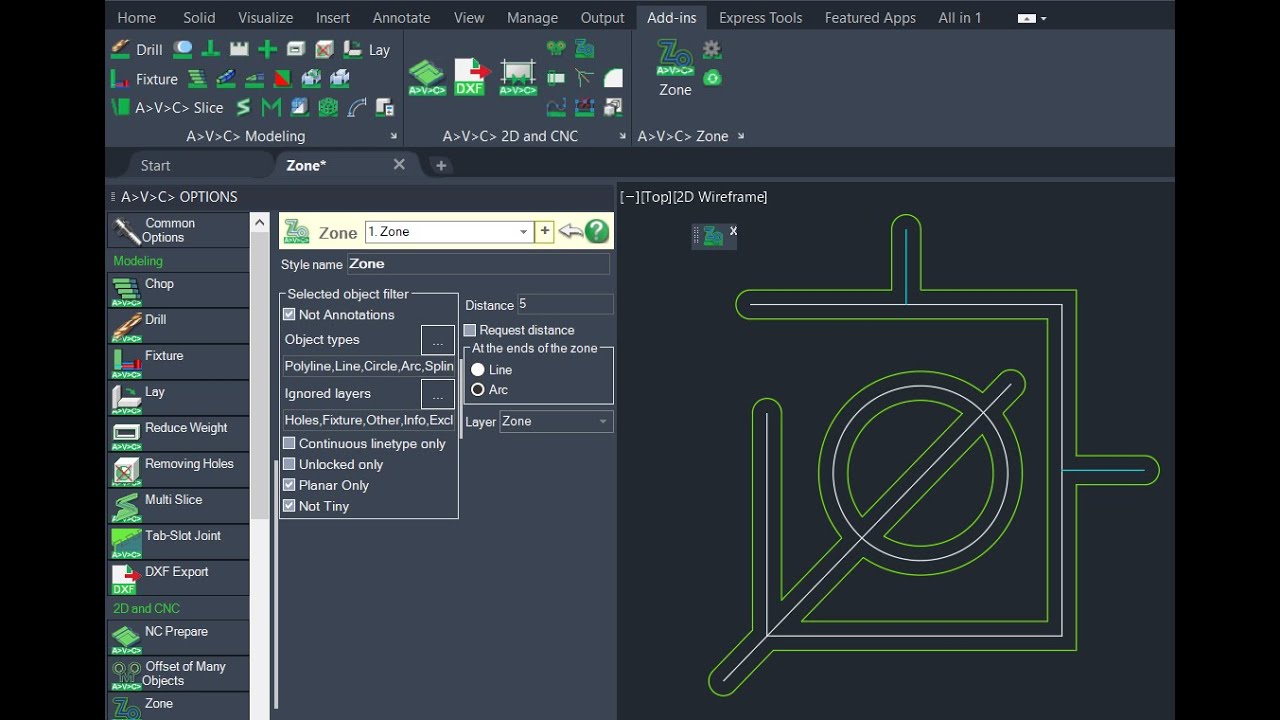This screenshot has width=1280, height=720.
Task: Expand the A>V>C> Zone panel launcher arrow
Action: coord(741,136)
